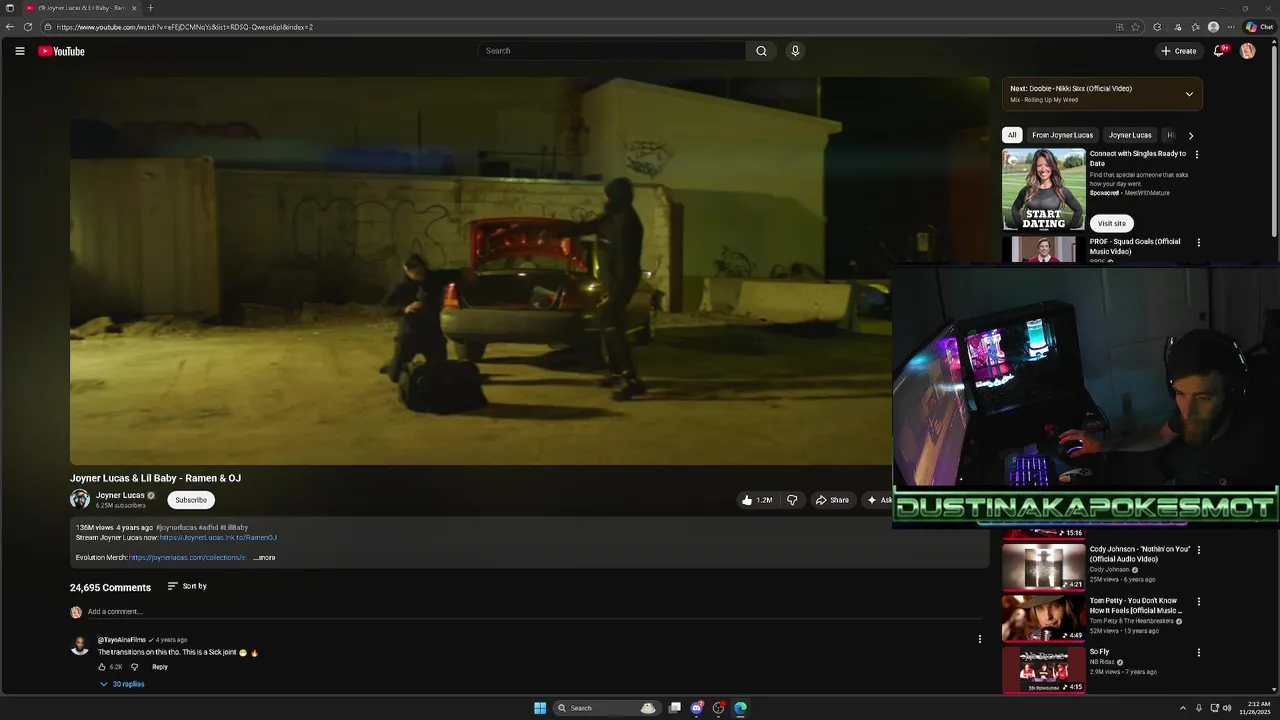
Task: Select the From Joyner Lucas chip
Action: click(1063, 135)
